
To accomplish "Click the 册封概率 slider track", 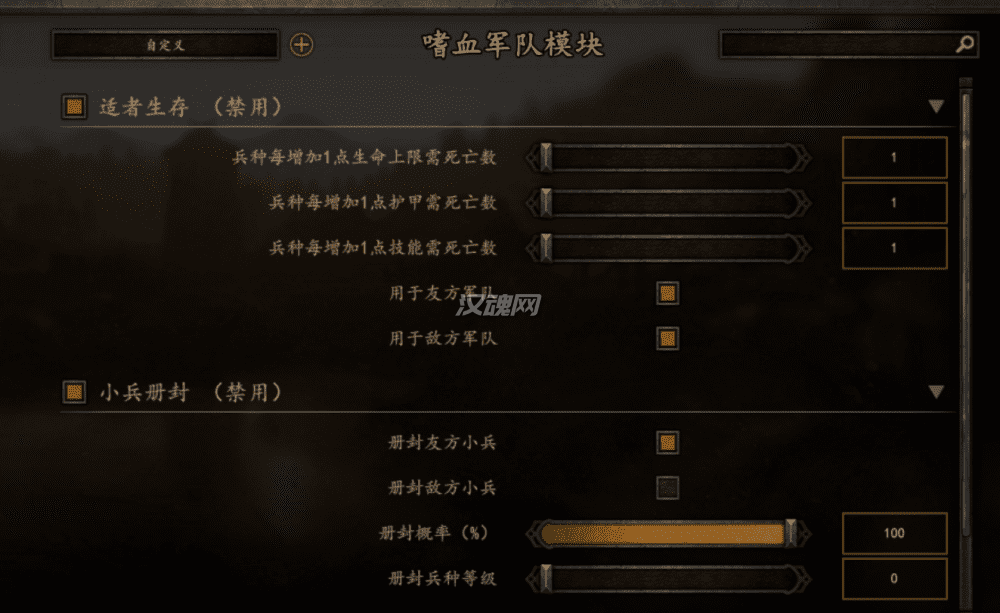I will tap(668, 533).
